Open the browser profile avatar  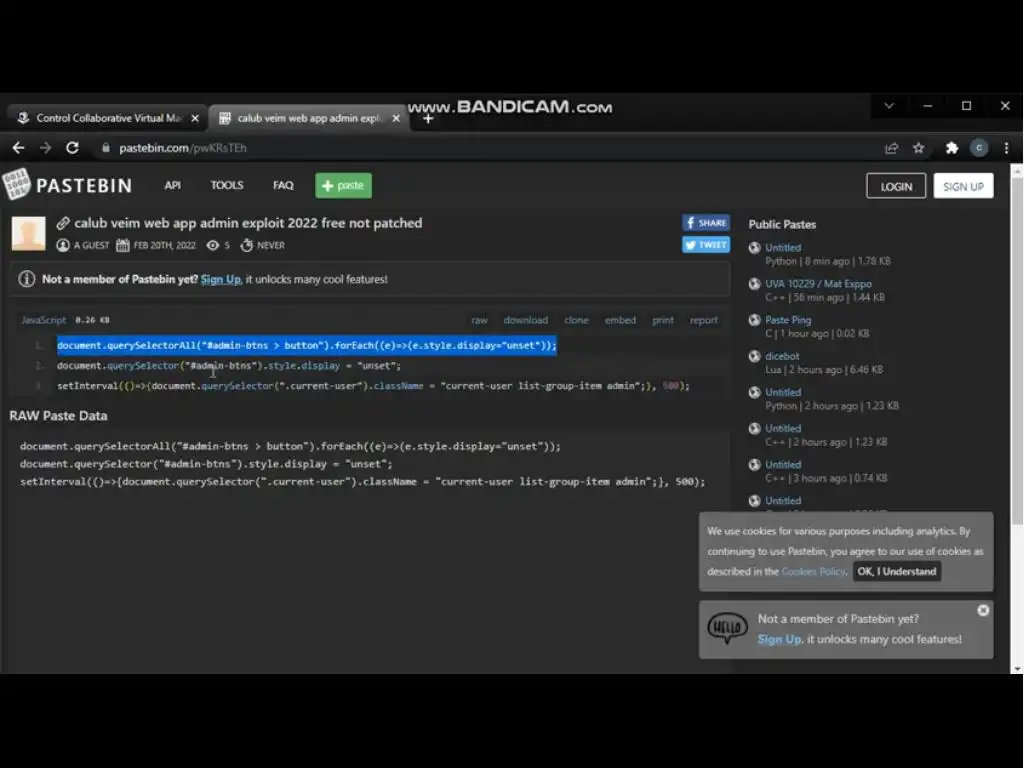(x=979, y=148)
